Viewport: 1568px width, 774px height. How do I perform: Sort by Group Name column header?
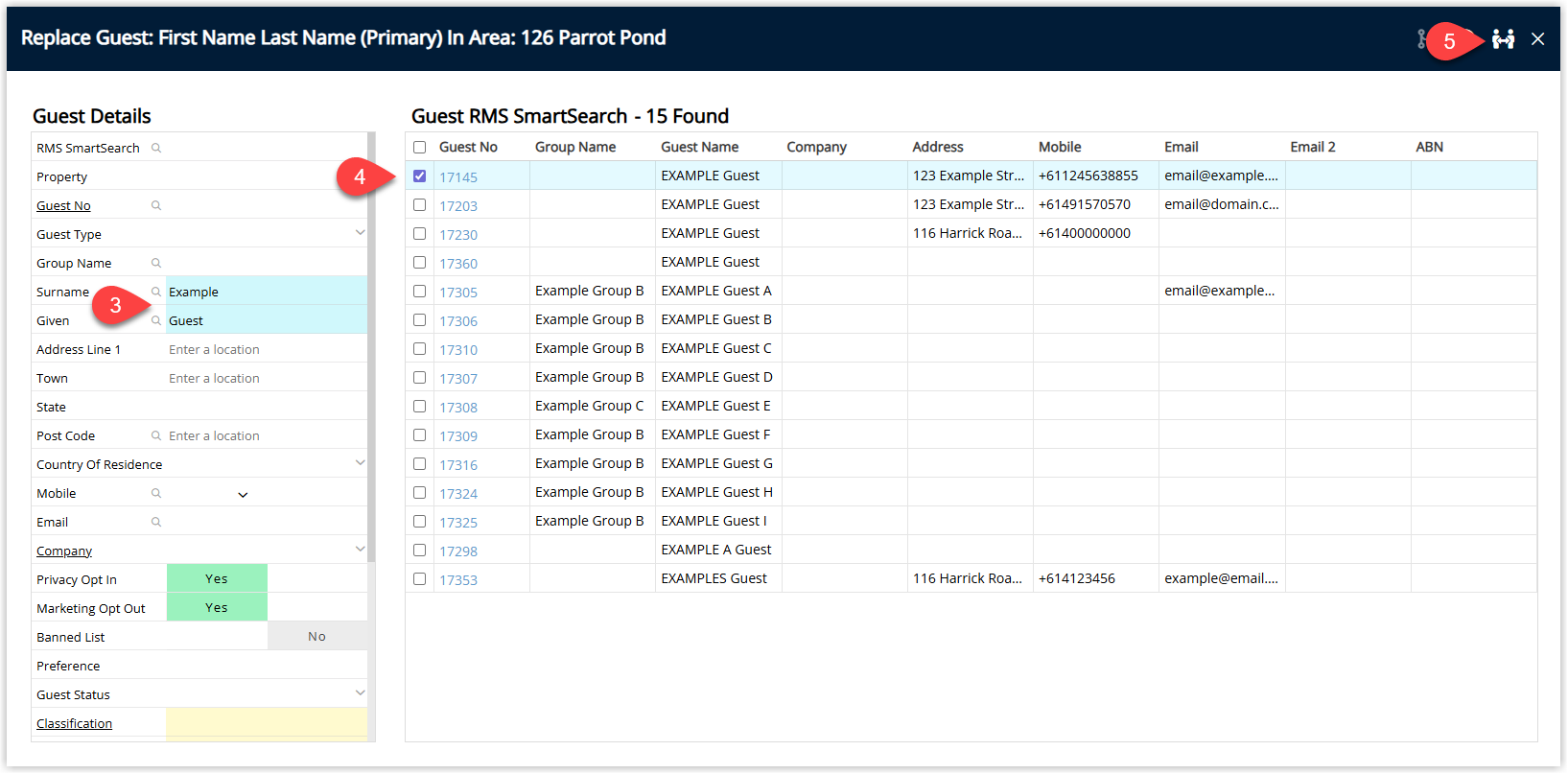click(575, 147)
